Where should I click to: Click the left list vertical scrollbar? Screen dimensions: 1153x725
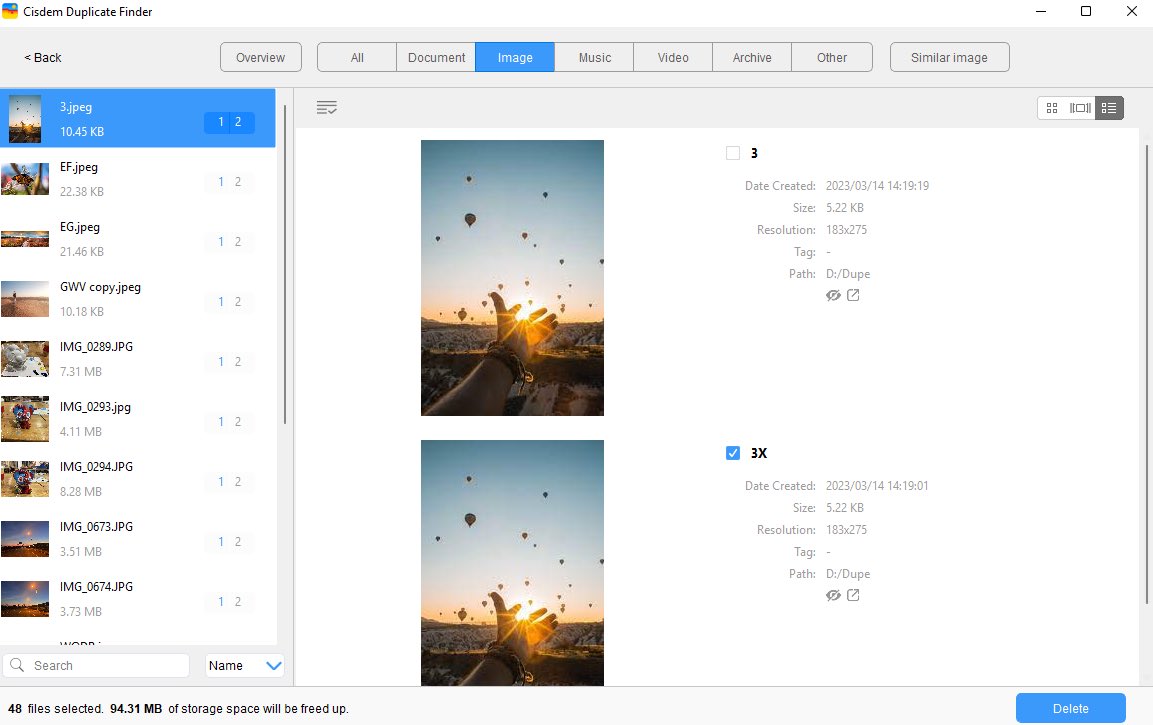(x=285, y=265)
